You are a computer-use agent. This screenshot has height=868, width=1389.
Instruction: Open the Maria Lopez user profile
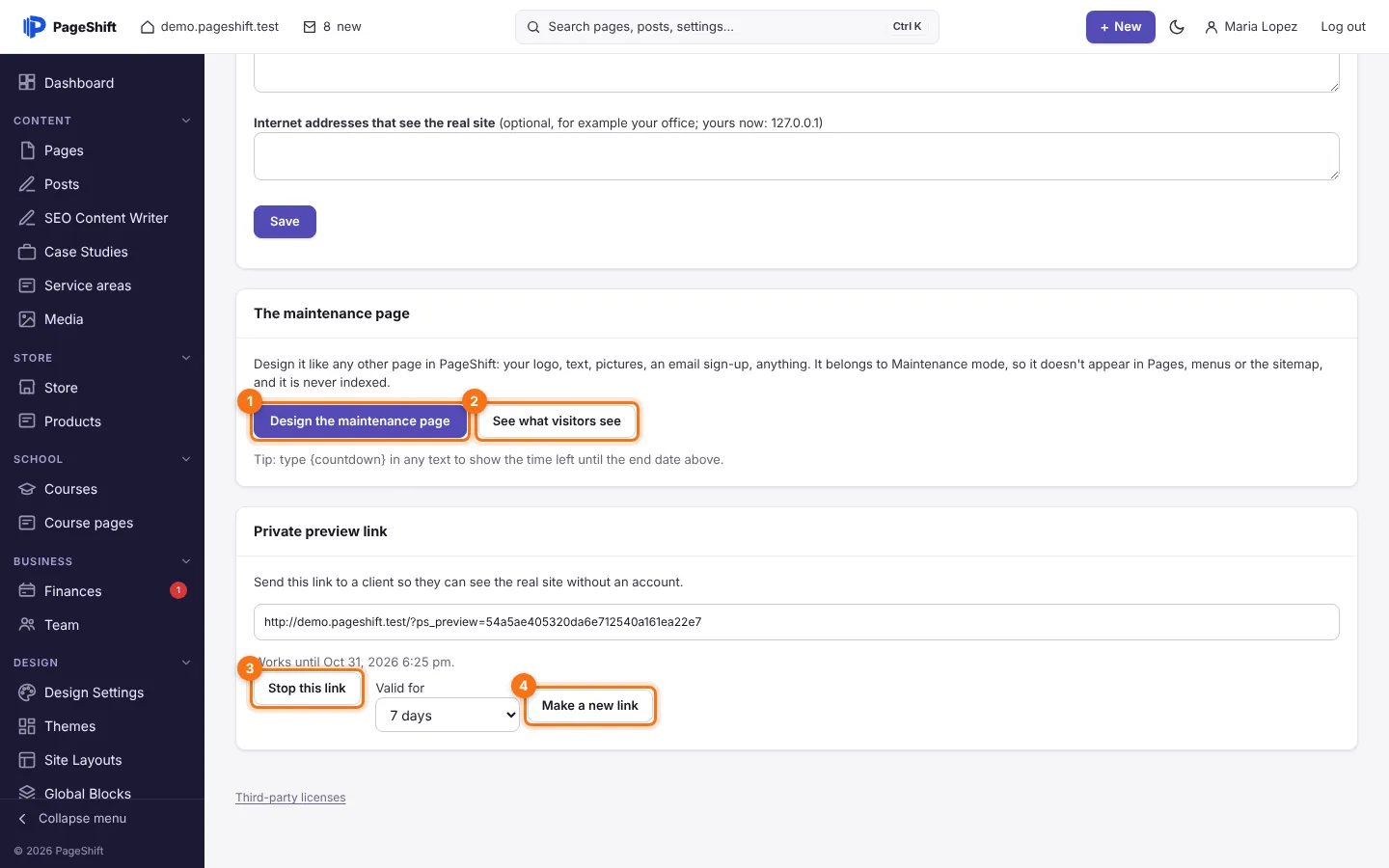pyautogui.click(x=1251, y=27)
